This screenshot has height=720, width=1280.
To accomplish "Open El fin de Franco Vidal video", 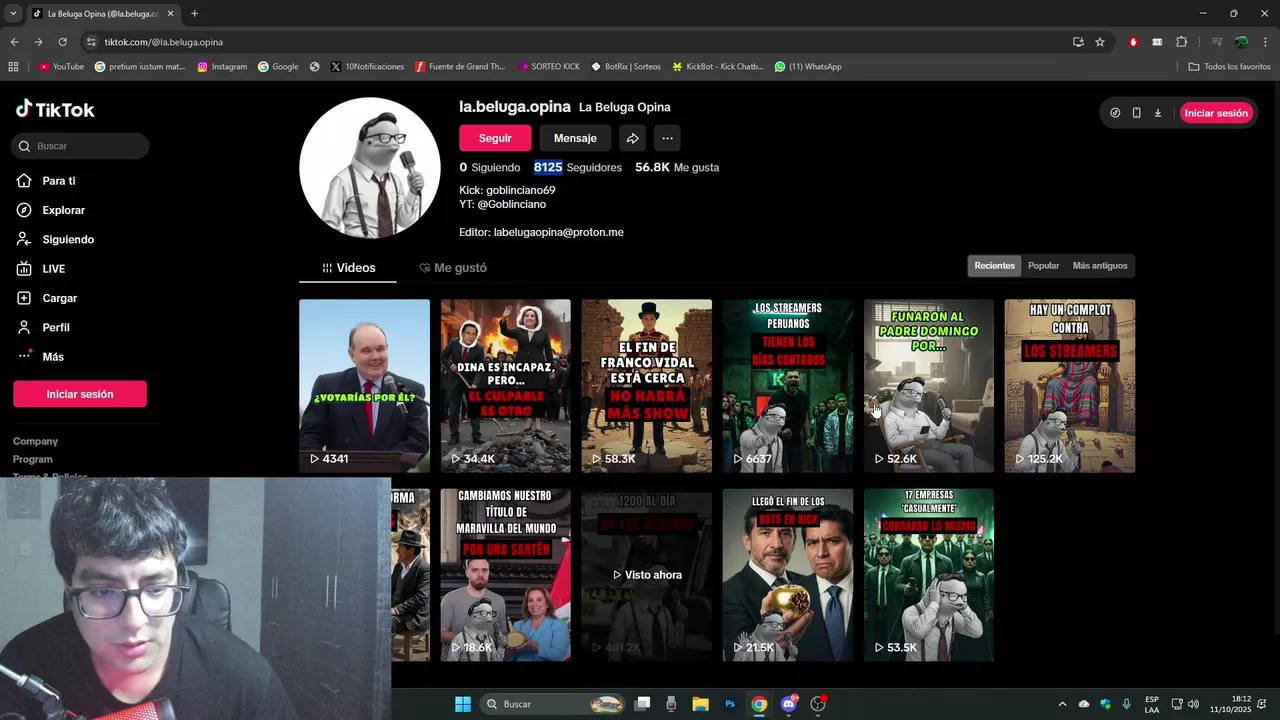I will (647, 386).
